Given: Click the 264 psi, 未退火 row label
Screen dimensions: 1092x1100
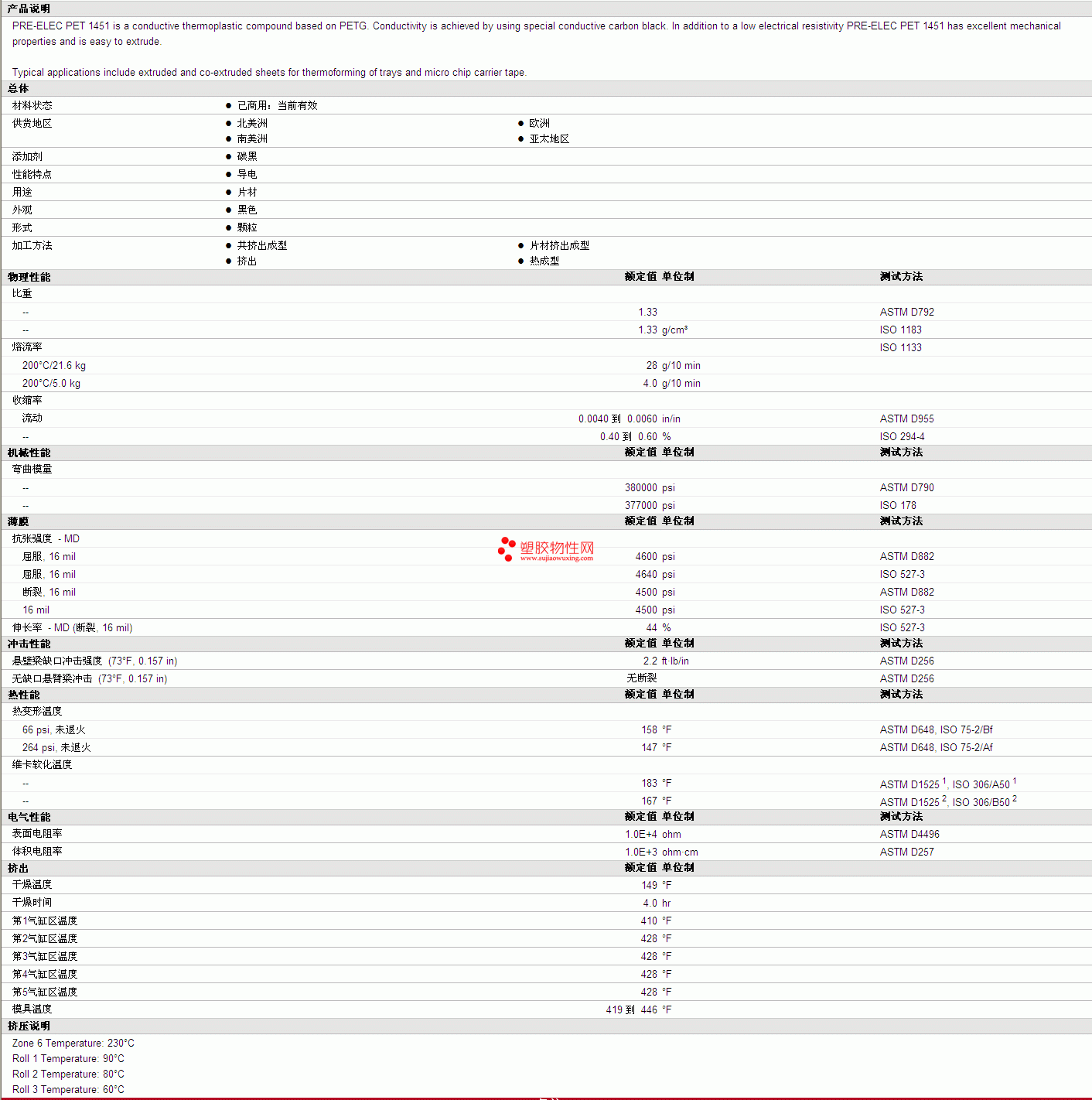Looking at the screenshot, I should (56, 747).
